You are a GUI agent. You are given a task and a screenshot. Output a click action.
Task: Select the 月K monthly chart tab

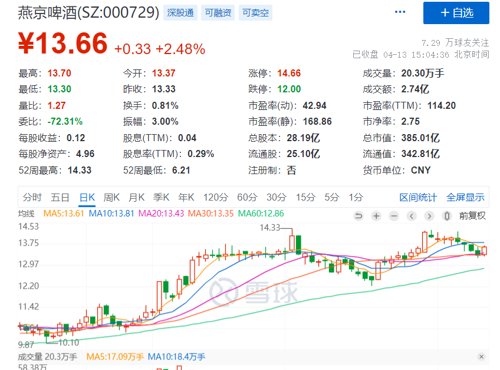click(x=136, y=197)
